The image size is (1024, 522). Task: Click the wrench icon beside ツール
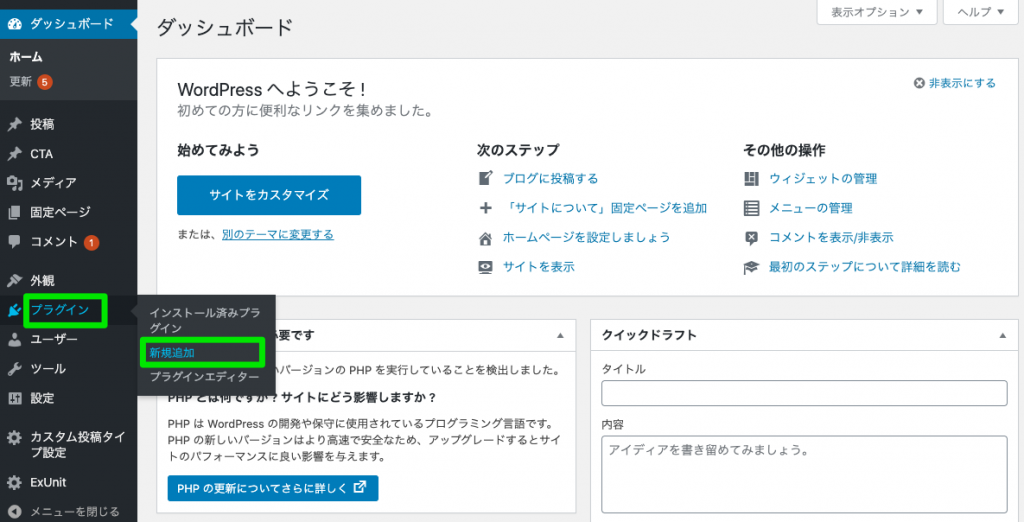(14, 369)
